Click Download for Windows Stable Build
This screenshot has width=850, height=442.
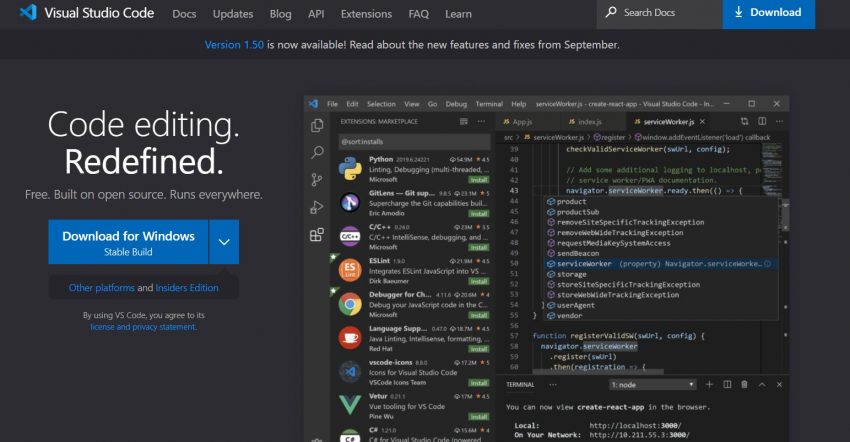[128, 242]
